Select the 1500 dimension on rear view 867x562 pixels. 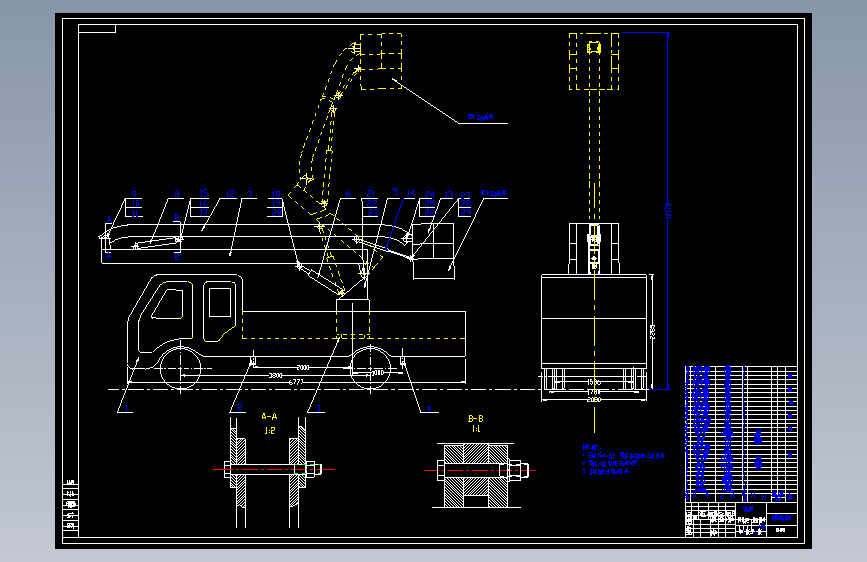pos(593,382)
